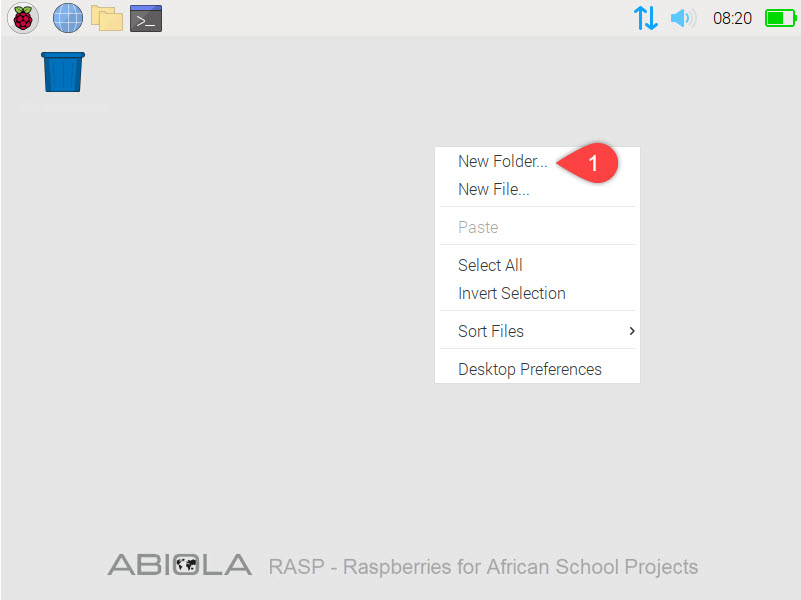Launch the web browser globe icon

click(68, 18)
